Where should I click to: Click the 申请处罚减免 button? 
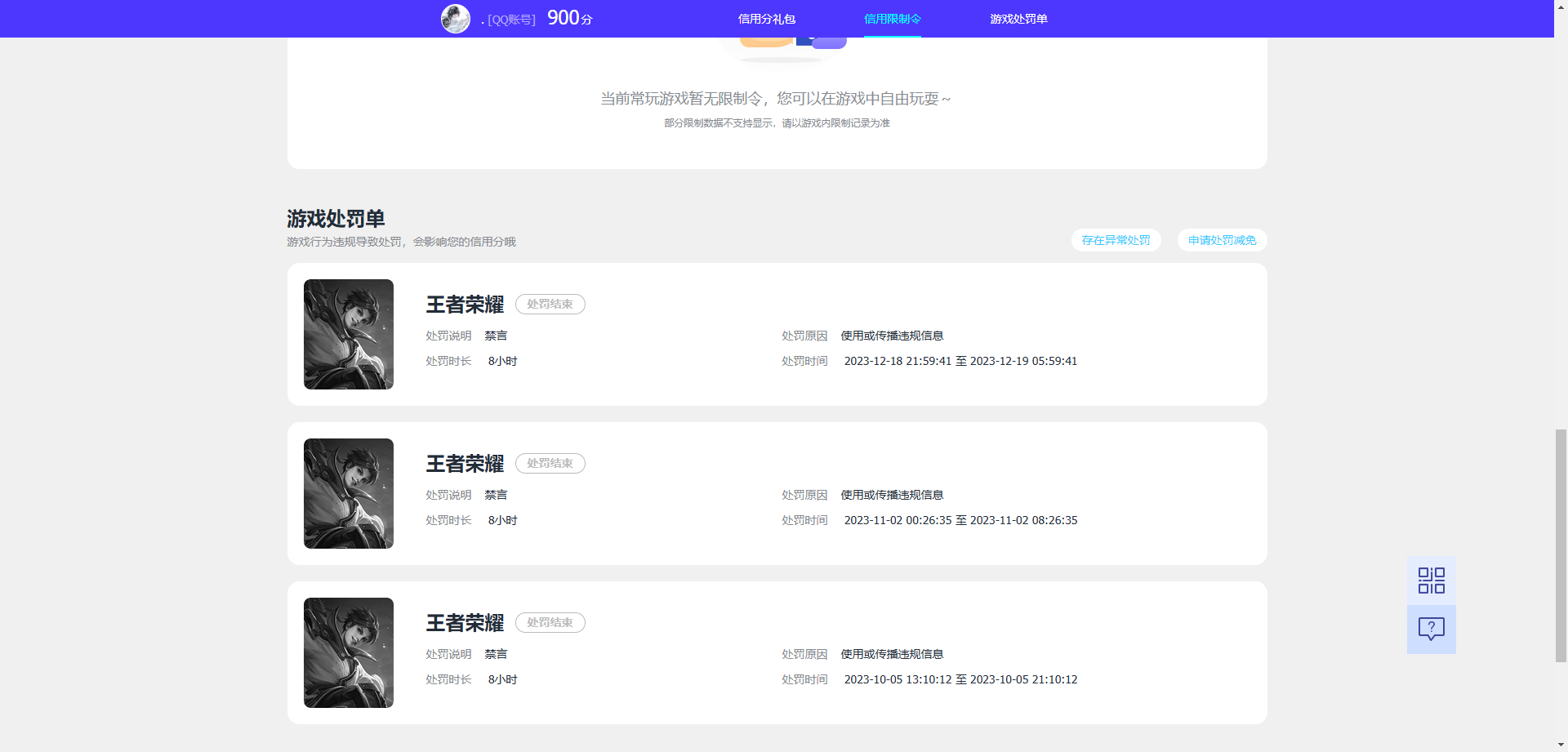1222,240
